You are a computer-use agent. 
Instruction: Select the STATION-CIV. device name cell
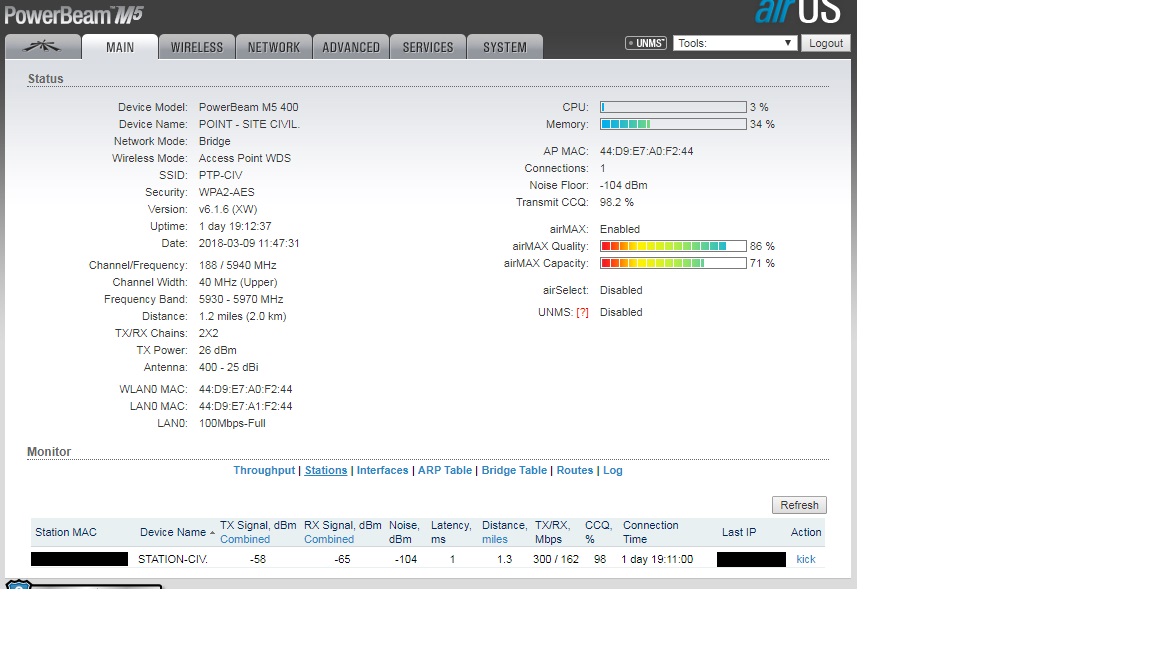(x=173, y=559)
